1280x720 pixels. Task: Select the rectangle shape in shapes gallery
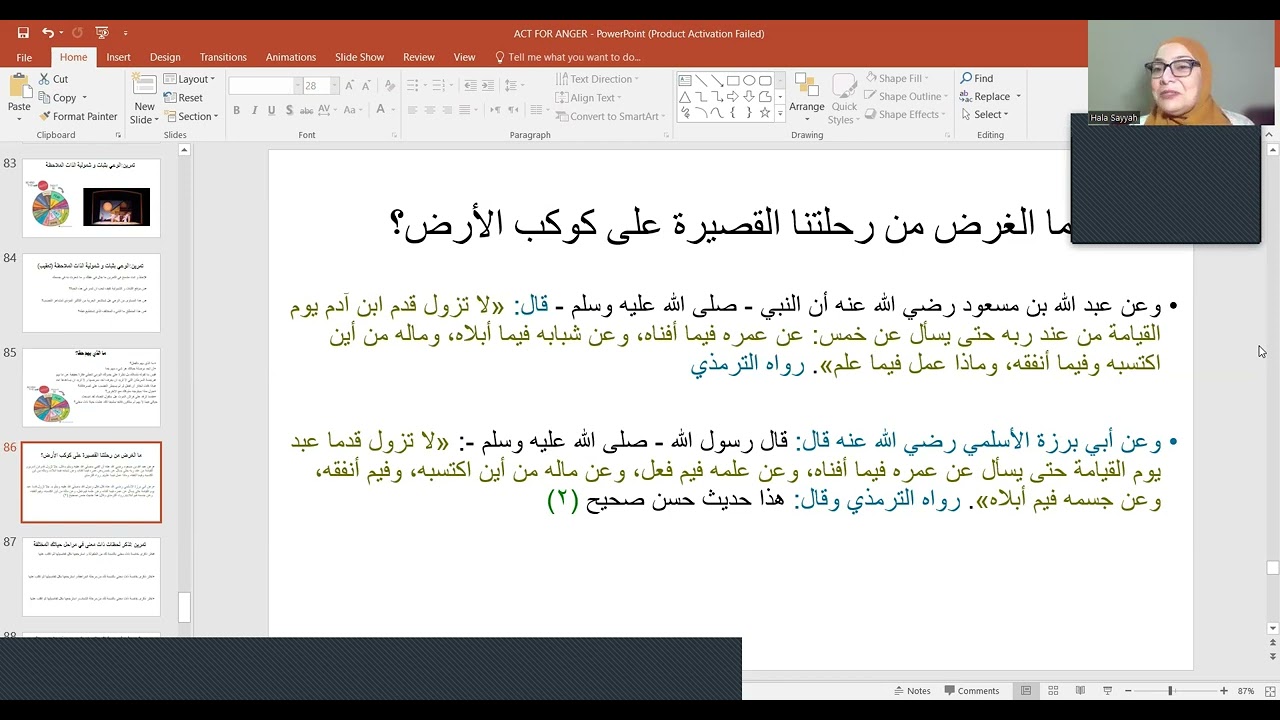(x=733, y=81)
